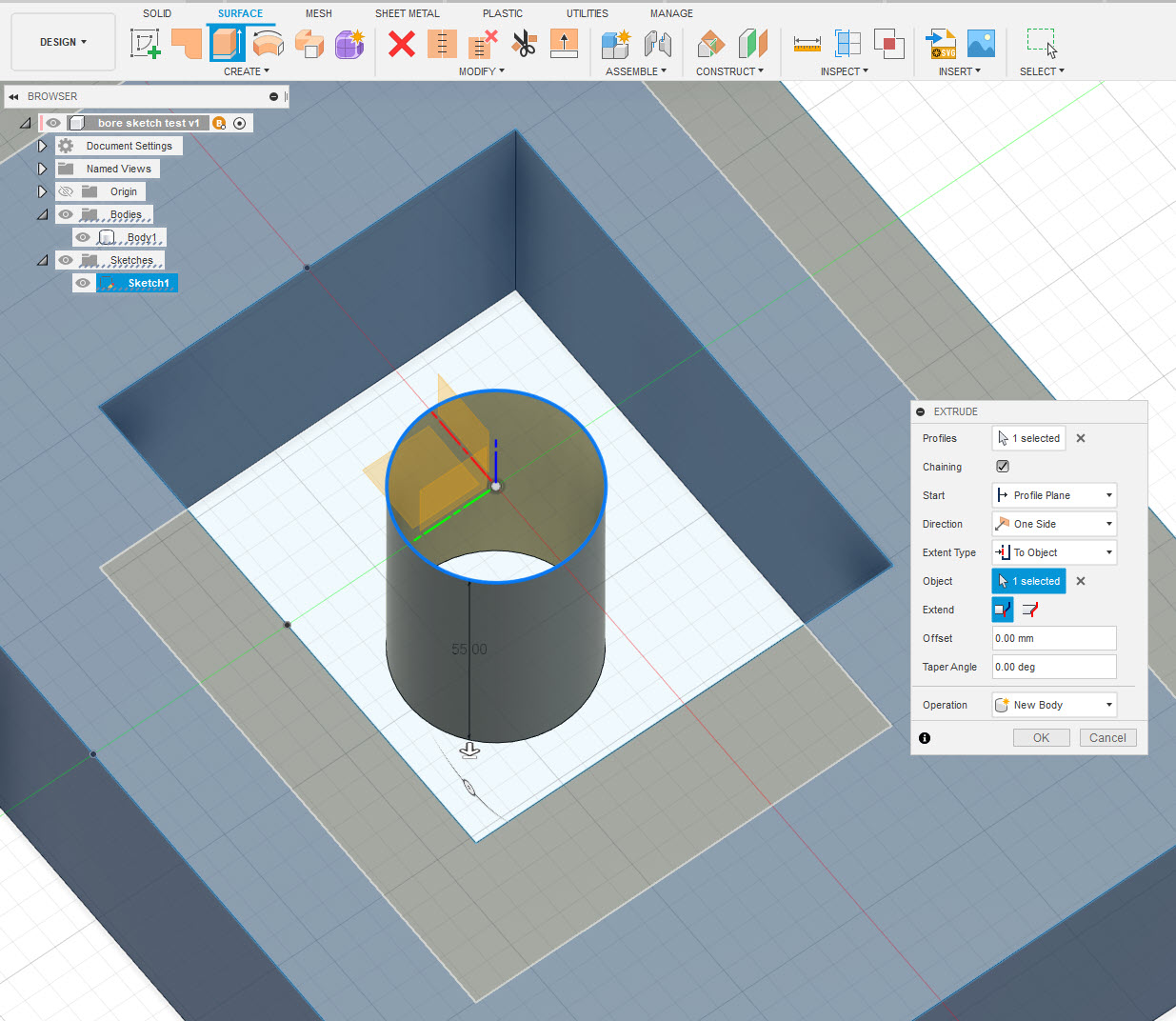Screen dimensions: 1176x1021
Task: Open the Extent Type dropdown
Action: [x=1054, y=552]
